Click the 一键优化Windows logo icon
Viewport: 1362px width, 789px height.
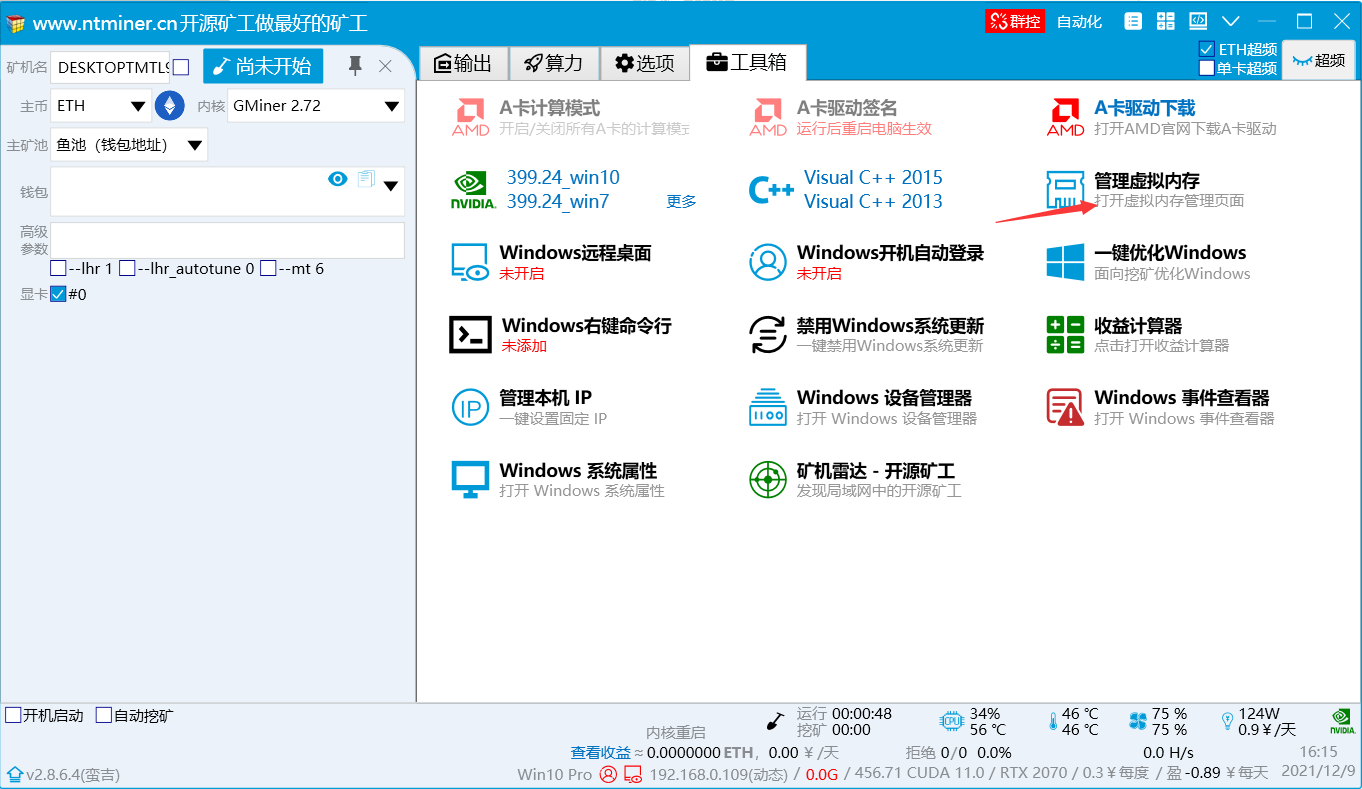click(x=1066, y=262)
